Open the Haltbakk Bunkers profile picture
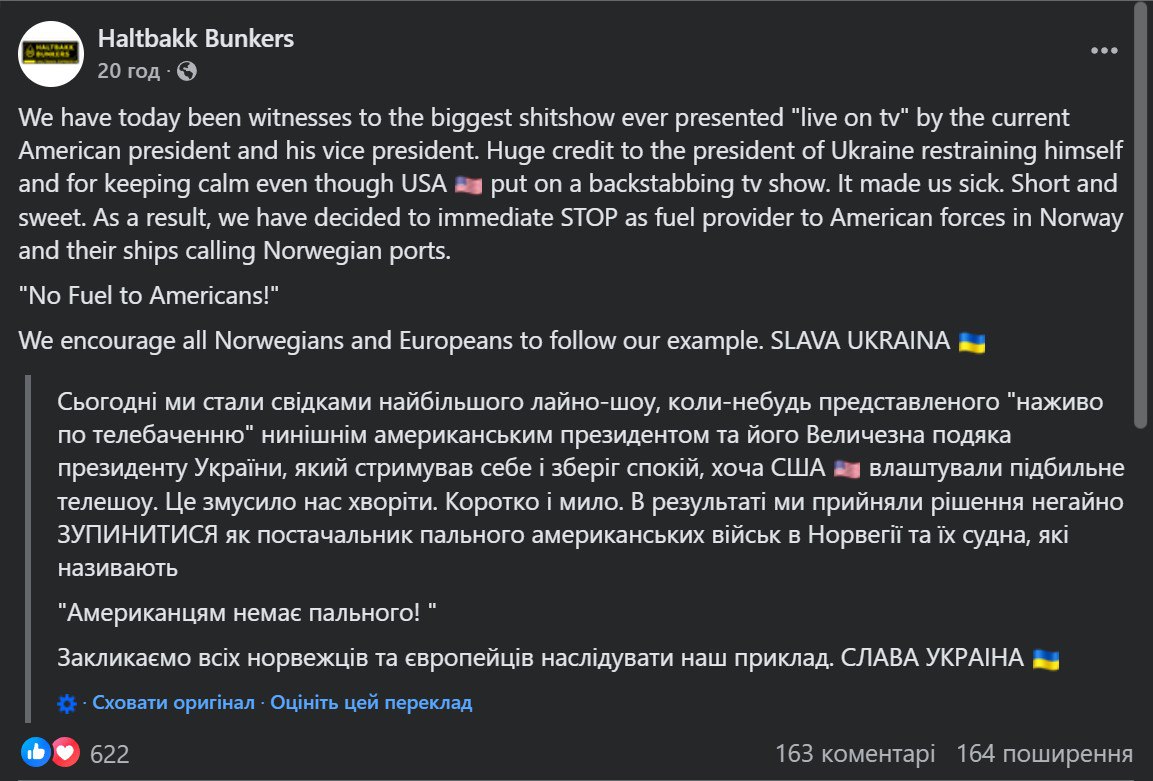 click(x=51, y=54)
